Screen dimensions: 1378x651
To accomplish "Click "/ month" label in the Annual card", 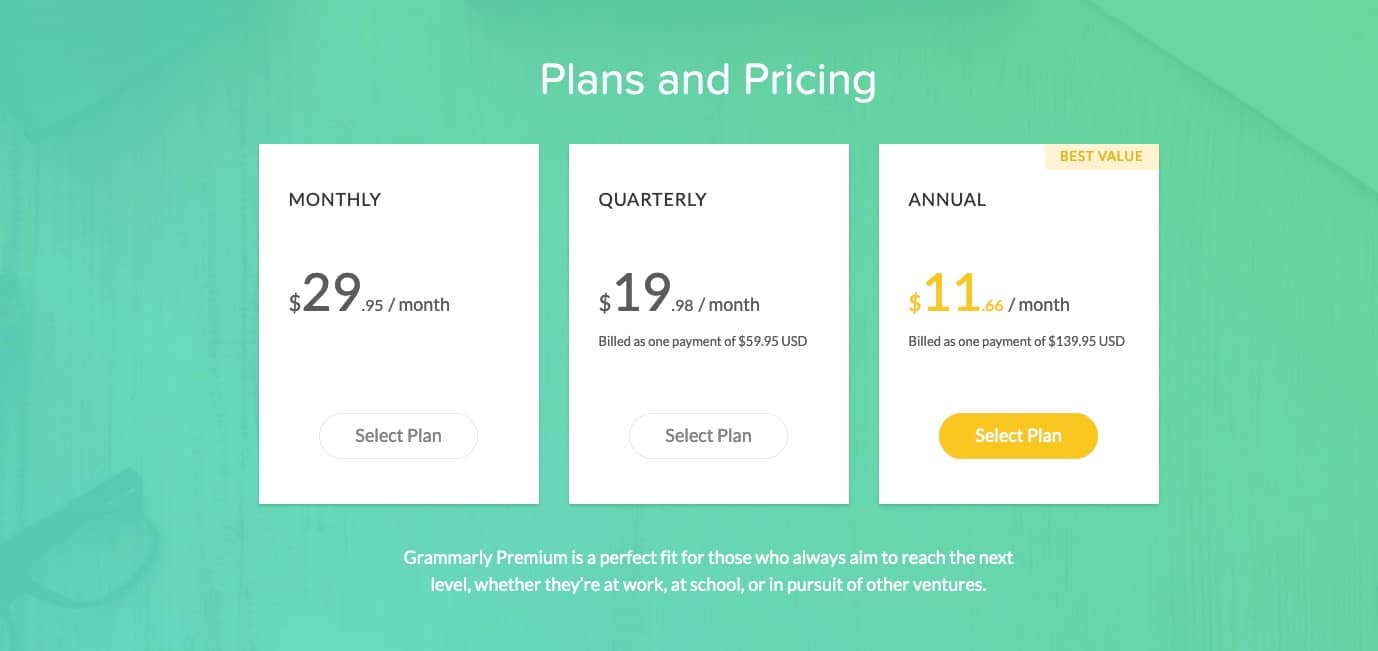I will (1039, 305).
